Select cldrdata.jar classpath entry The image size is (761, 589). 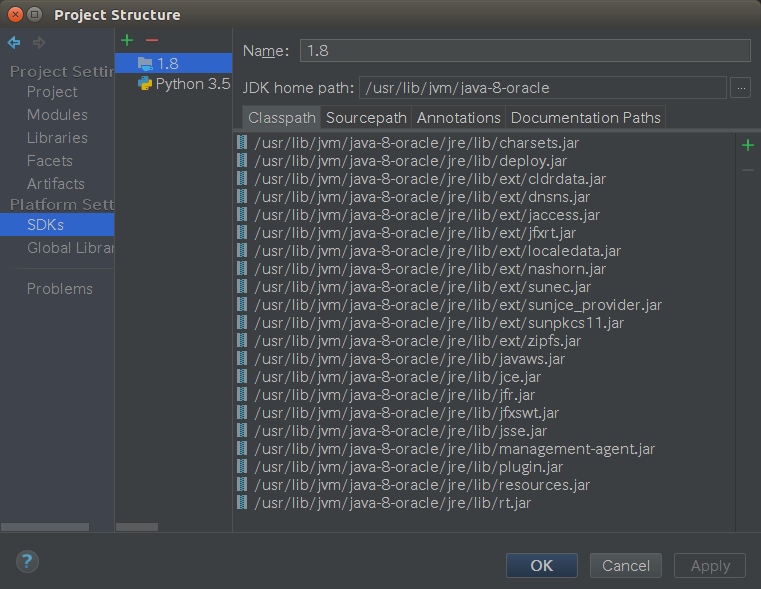430,179
